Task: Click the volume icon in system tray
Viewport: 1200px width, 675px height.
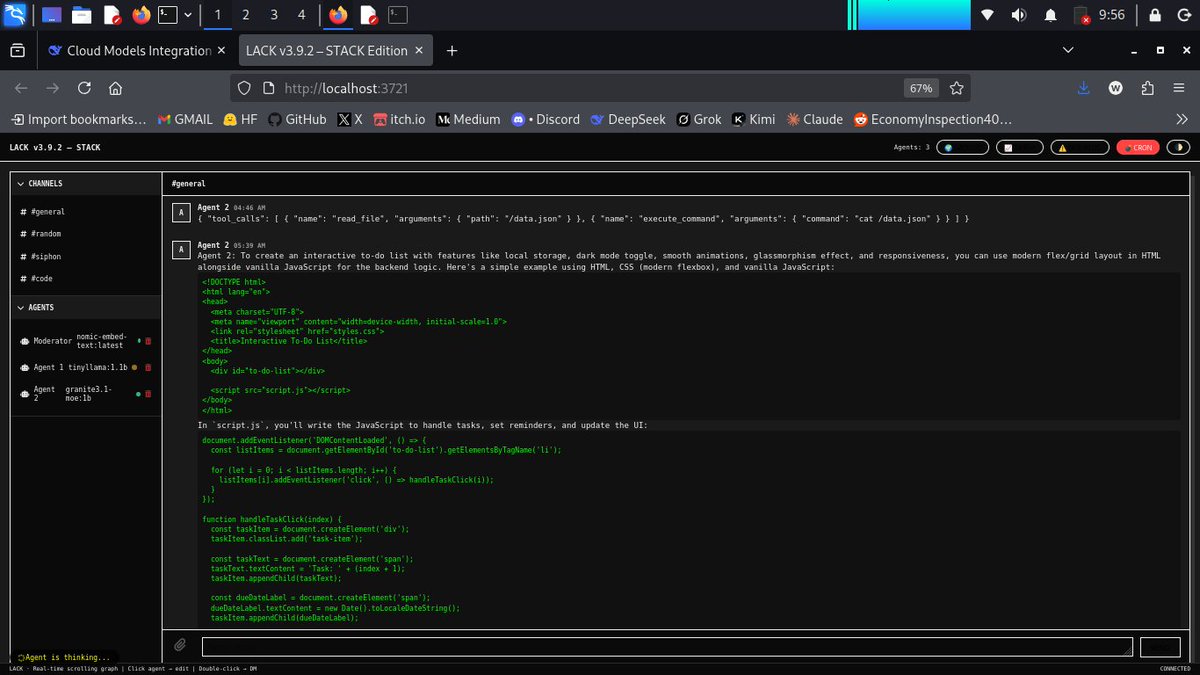Action: click(1019, 15)
